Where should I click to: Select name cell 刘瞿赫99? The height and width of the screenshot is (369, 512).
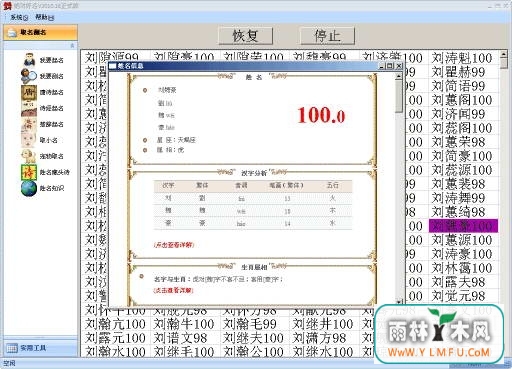pyautogui.click(x=463, y=72)
